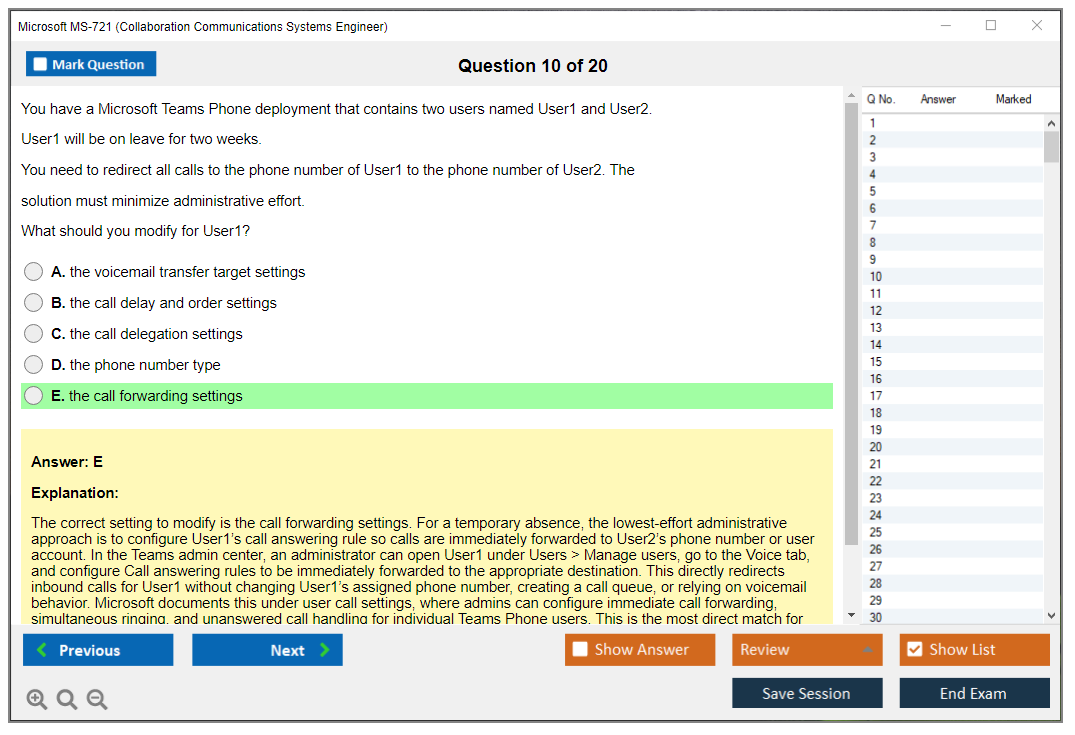Select question 9 in the list
The image size is (1075, 735).
click(x=953, y=260)
